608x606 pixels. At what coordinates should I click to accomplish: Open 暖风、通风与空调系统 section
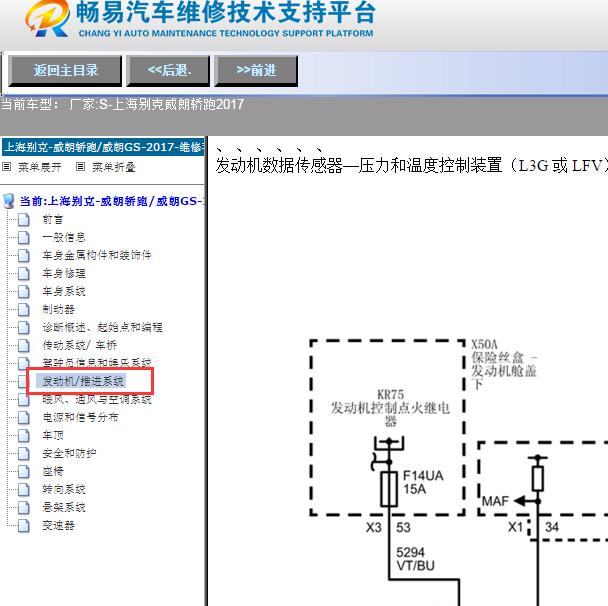pos(97,399)
